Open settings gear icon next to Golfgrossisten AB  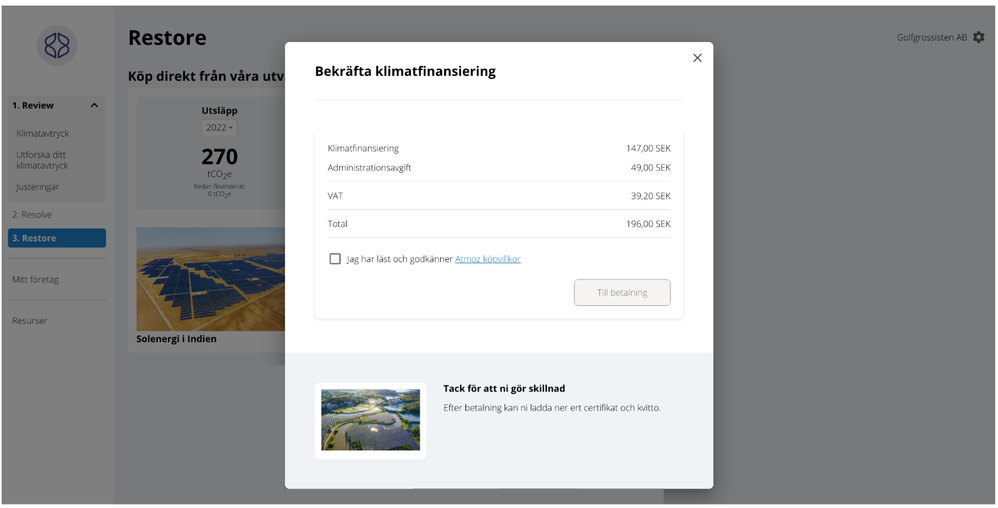point(979,37)
